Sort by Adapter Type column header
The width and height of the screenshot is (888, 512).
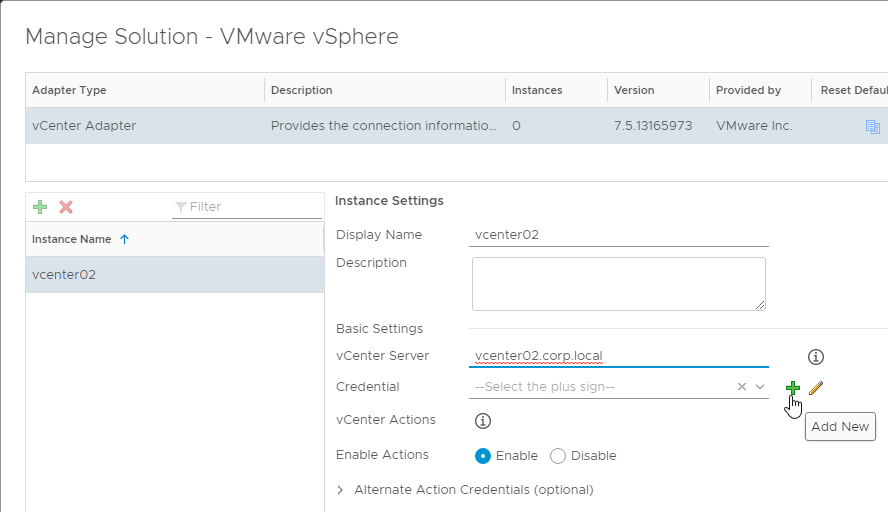point(145,90)
